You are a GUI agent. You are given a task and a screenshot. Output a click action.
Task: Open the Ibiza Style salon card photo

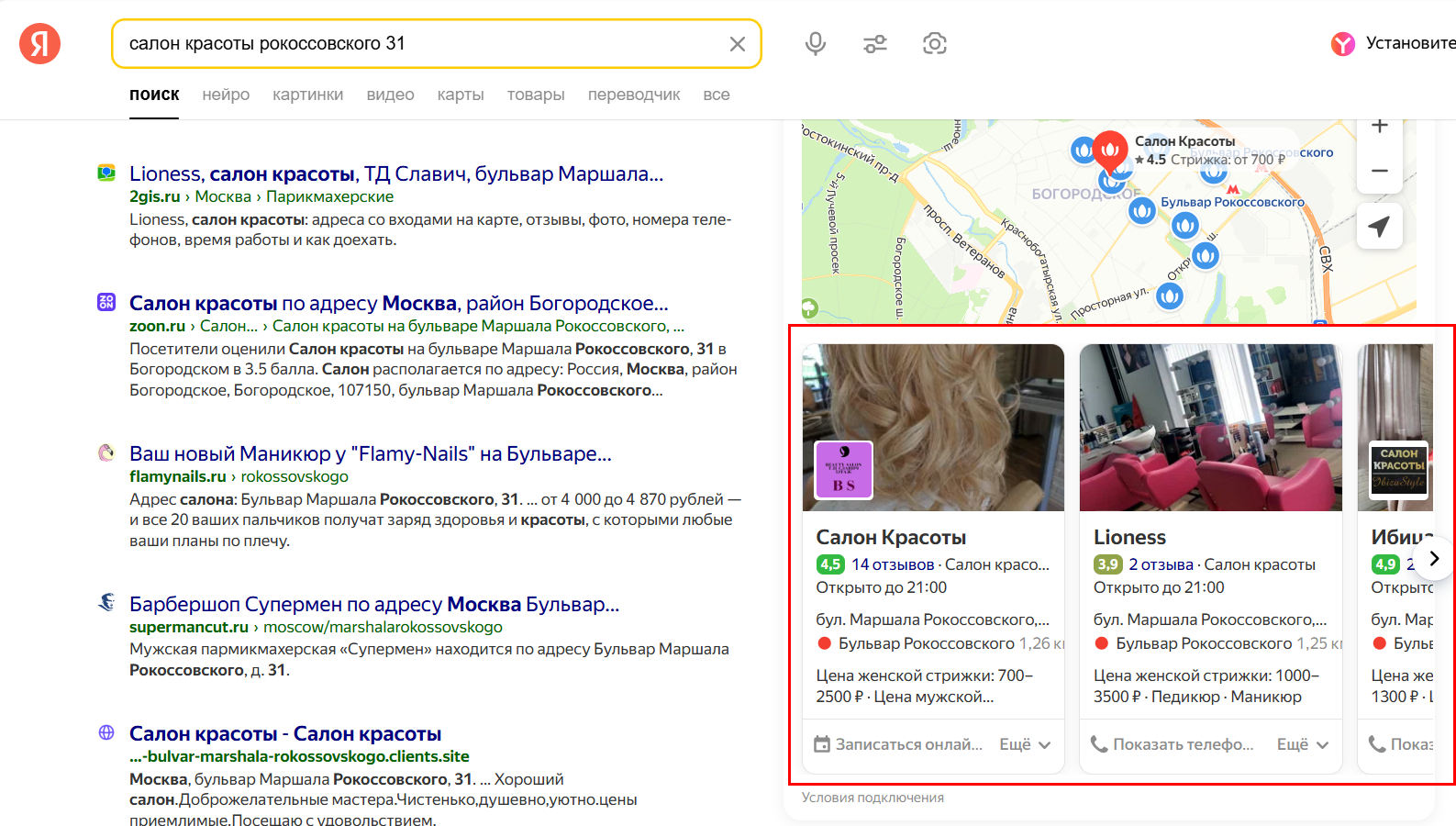click(x=1395, y=428)
